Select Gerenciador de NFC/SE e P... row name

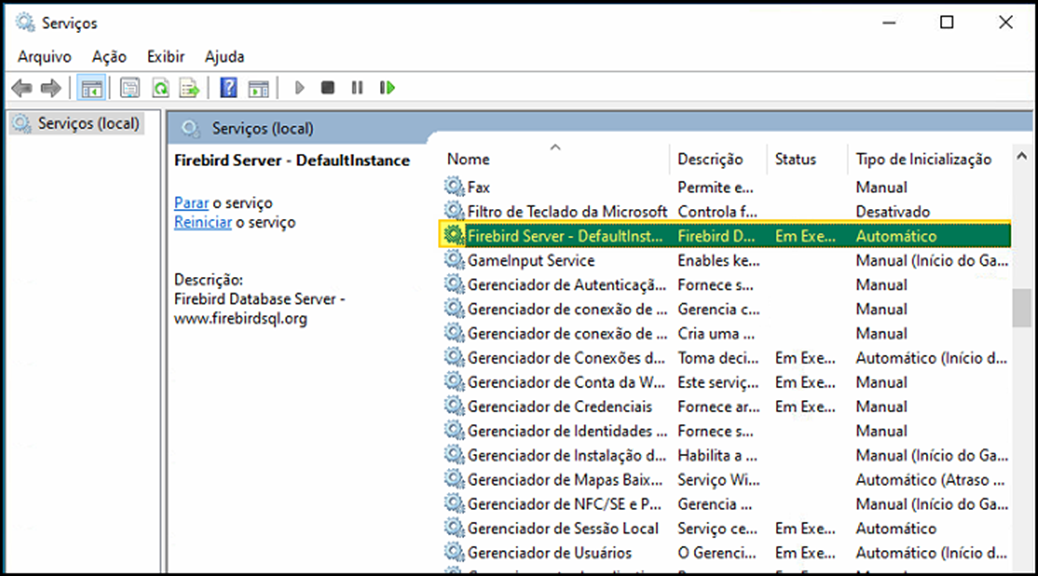[564, 504]
